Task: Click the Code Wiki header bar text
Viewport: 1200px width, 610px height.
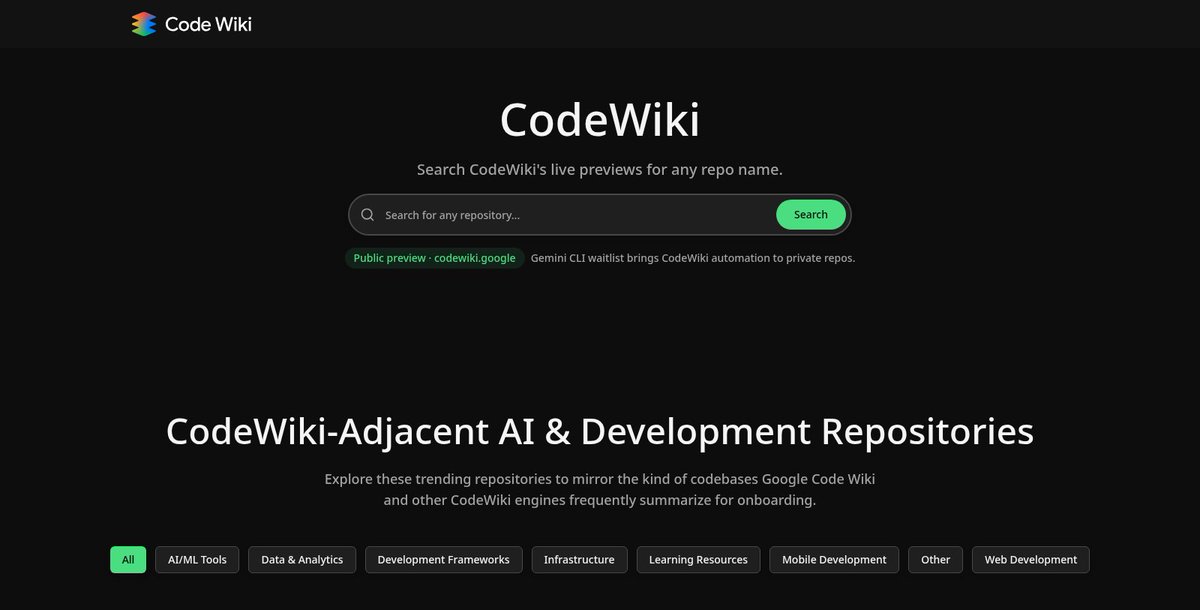Action: [209, 23]
